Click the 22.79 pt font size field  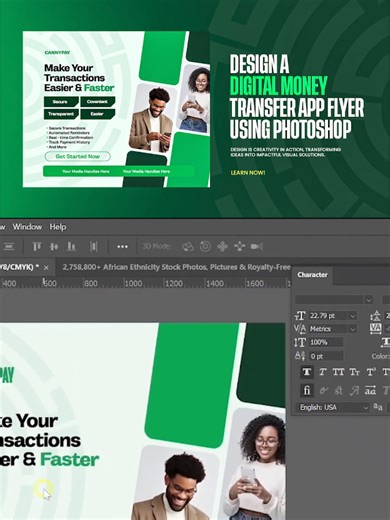[329, 316]
